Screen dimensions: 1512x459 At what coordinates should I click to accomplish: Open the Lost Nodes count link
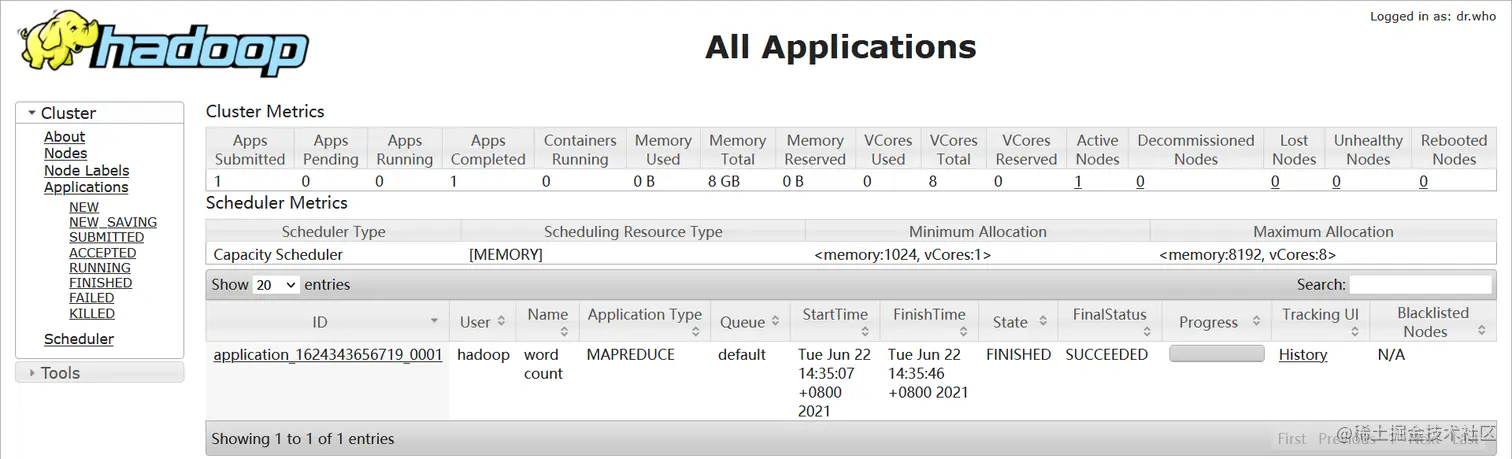pos(1275,182)
